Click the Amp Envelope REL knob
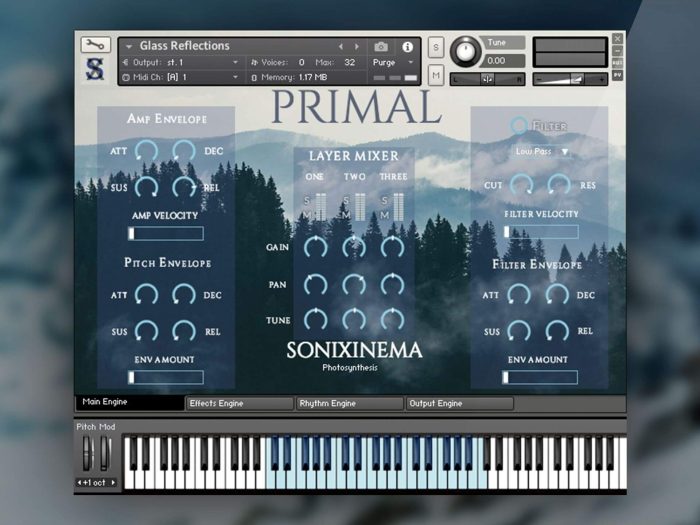700x525 pixels. click(184, 187)
